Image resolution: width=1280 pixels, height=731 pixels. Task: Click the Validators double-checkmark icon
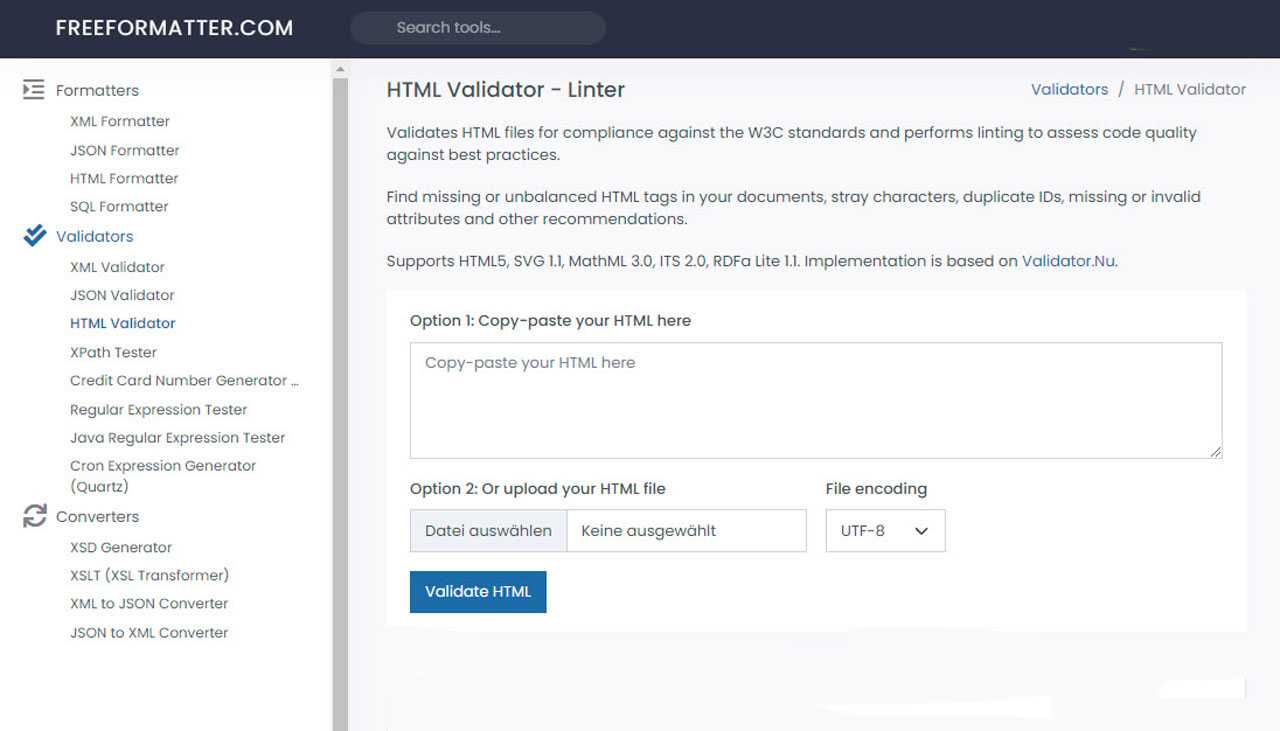34,236
